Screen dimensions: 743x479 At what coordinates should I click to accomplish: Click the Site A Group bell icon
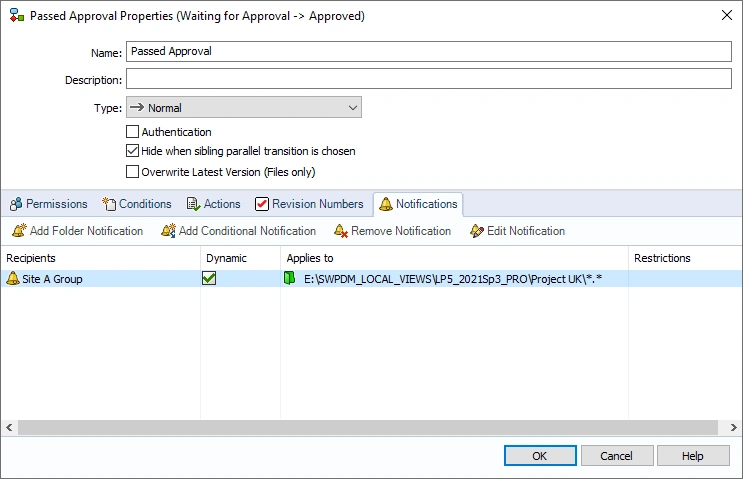[x=13, y=279]
